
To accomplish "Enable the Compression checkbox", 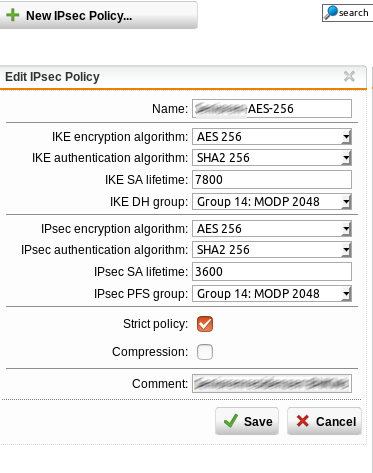I will click(205, 352).
